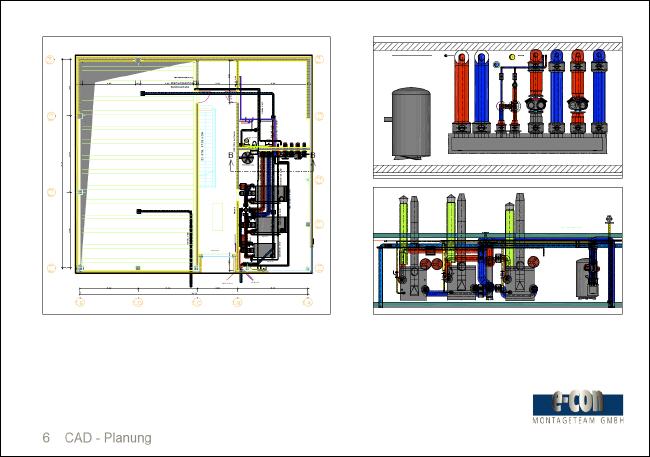Click the e-con Montageteam GmbH logo

coord(578,403)
